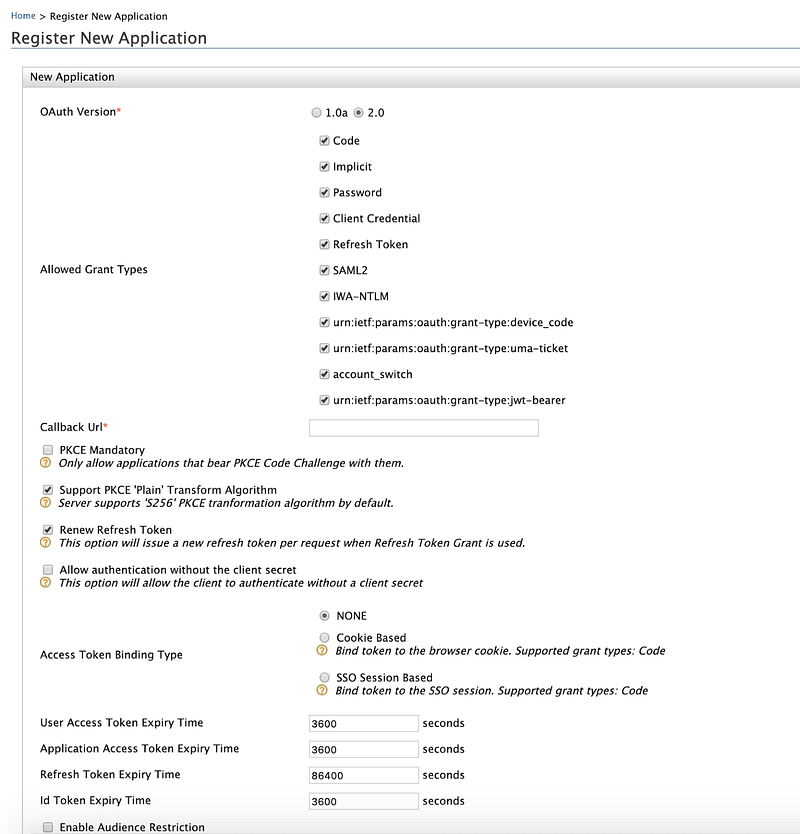Uncheck the uma-ticket grant type
800x834 pixels.
(x=324, y=348)
